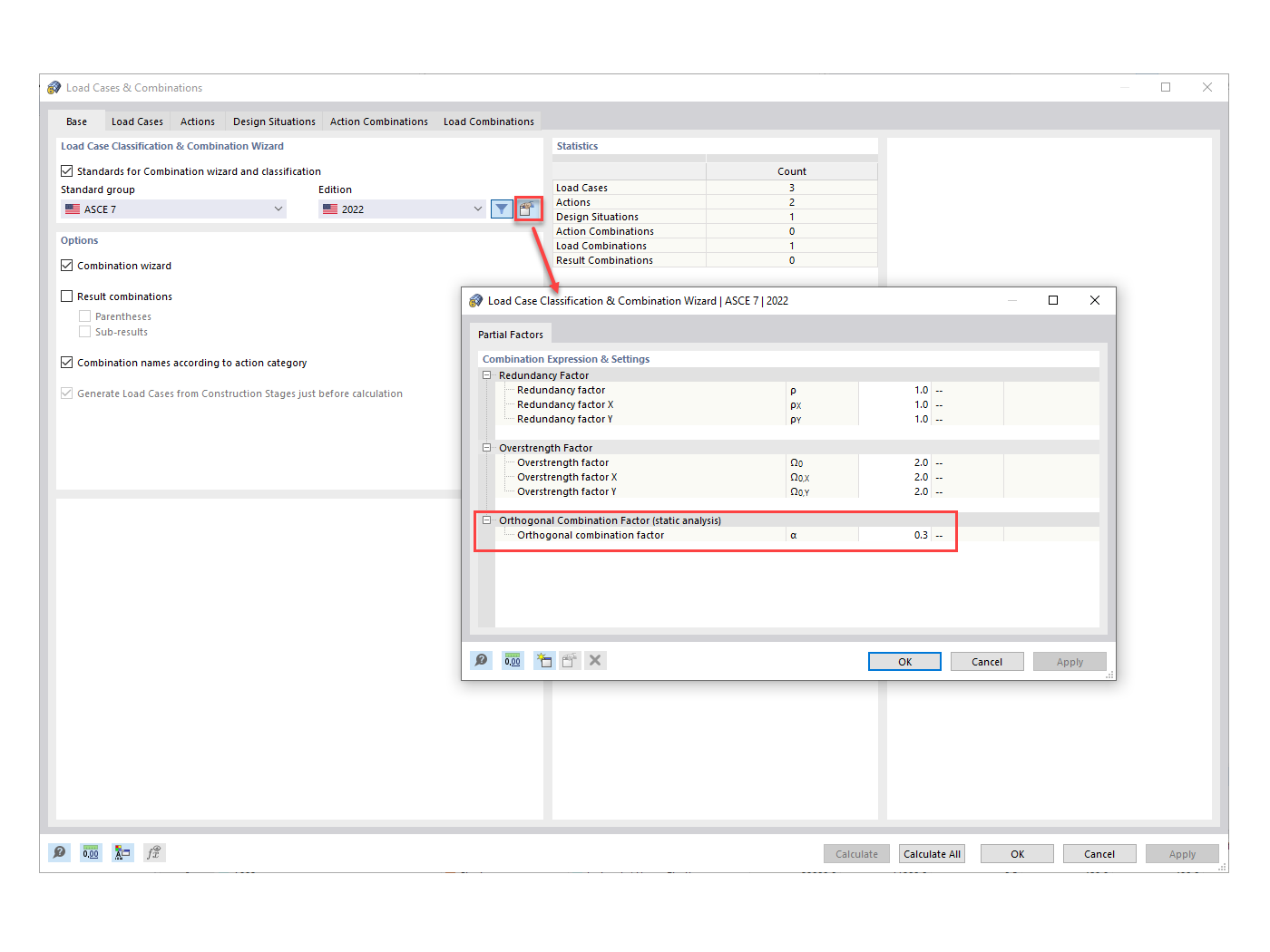Click the help icon in the Wizard dialog
This screenshot has width=1270, height=952.
[x=482, y=660]
